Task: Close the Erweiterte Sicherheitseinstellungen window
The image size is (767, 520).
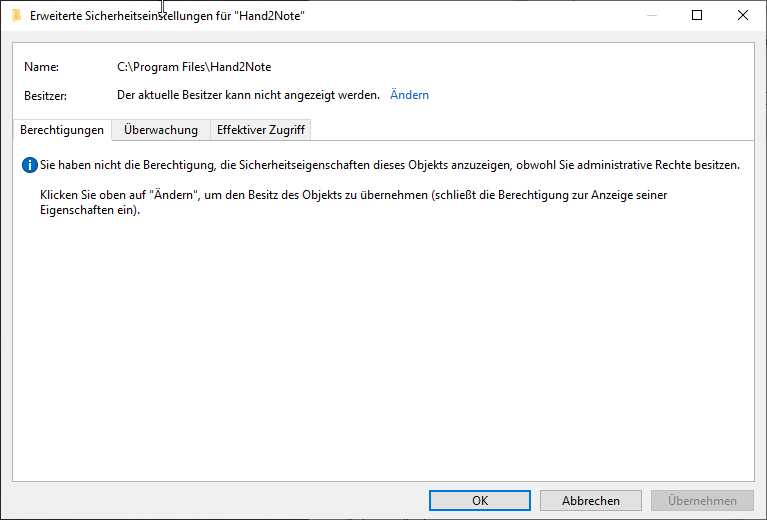Action: click(743, 15)
